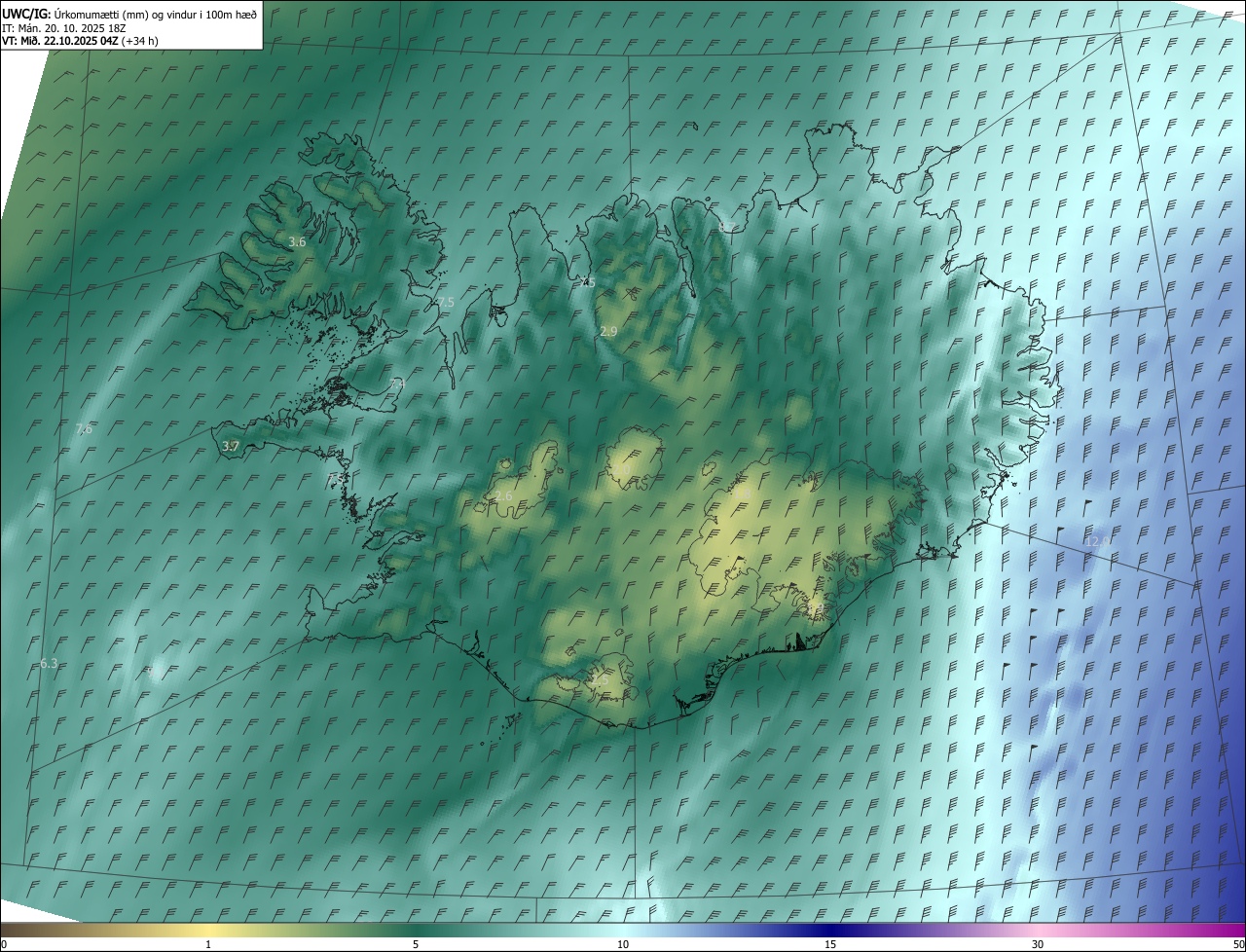Click the color scale tick labeled 15
The height and width of the screenshot is (952, 1246).
pos(830,944)
